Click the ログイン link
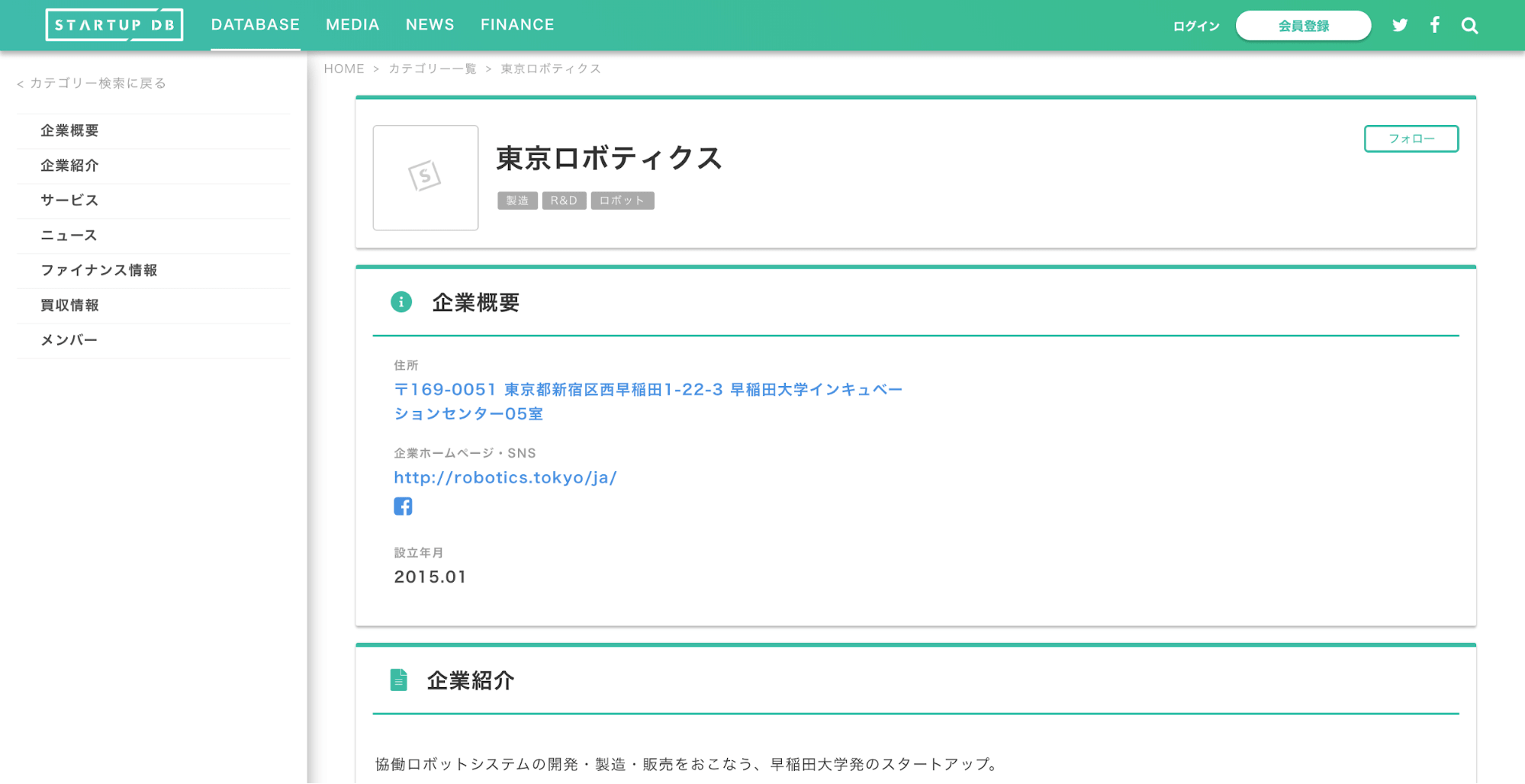 click(1196, 26)
